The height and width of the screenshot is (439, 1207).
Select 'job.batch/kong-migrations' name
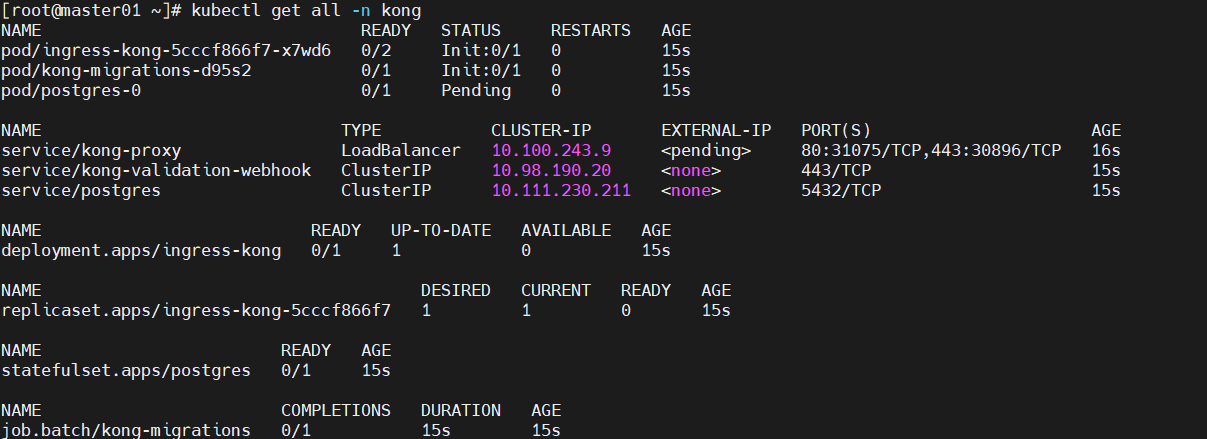point(126,430)
